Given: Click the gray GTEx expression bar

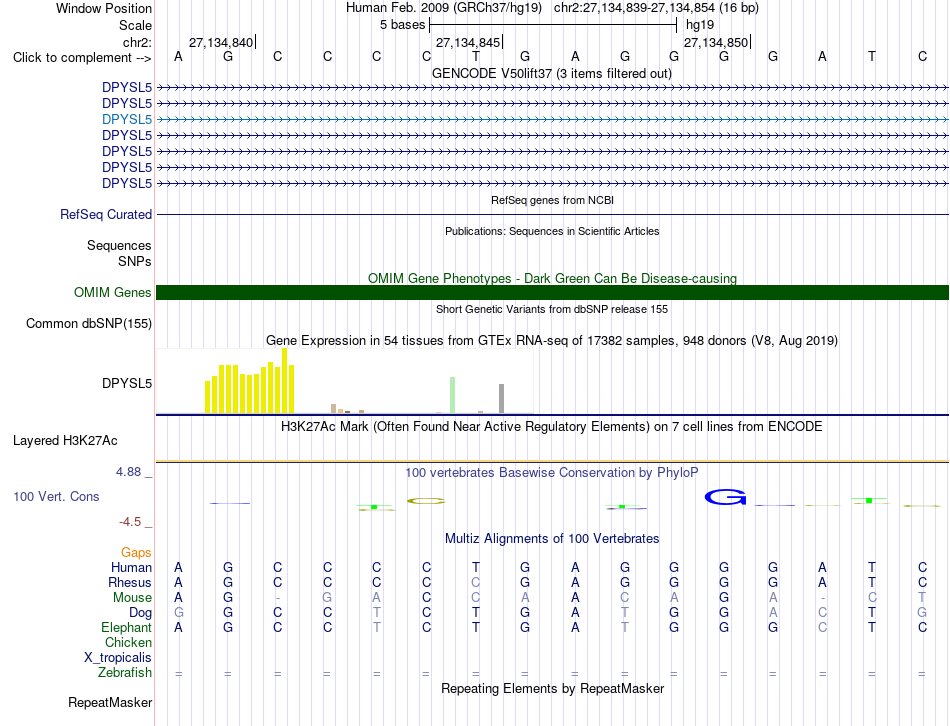Looking at the screenshot, I should point(501,399).
